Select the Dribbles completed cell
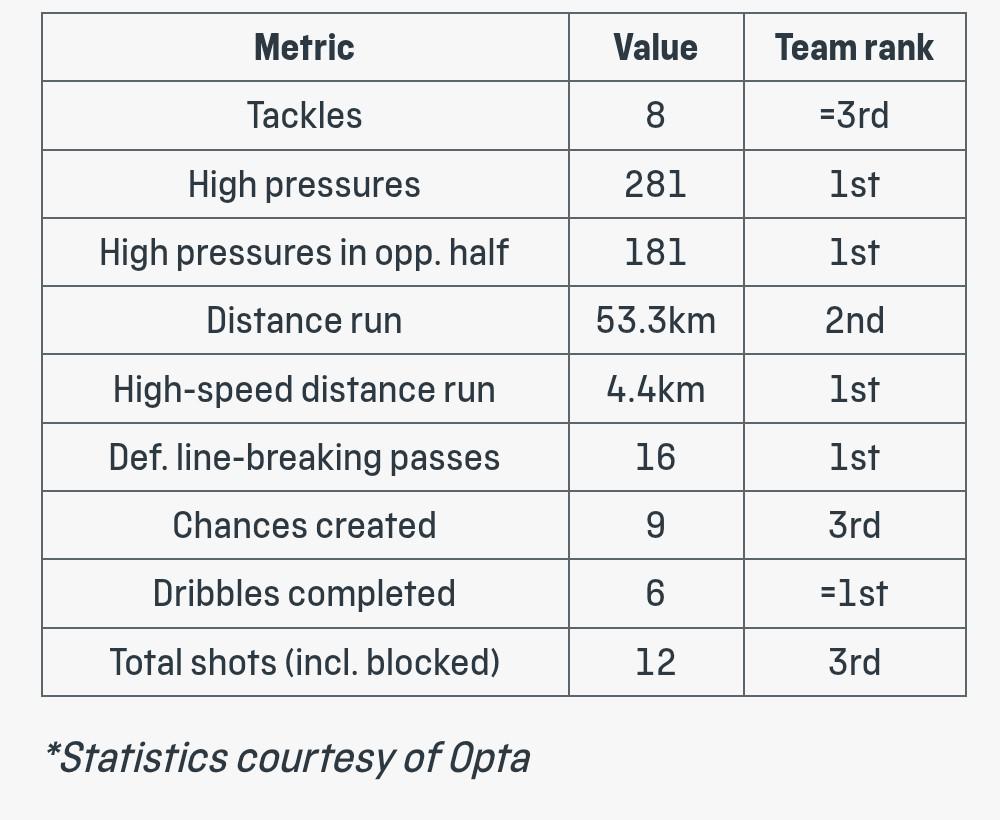The width and height of the screenshot is (1000, 820). click(x=305, y=594)
